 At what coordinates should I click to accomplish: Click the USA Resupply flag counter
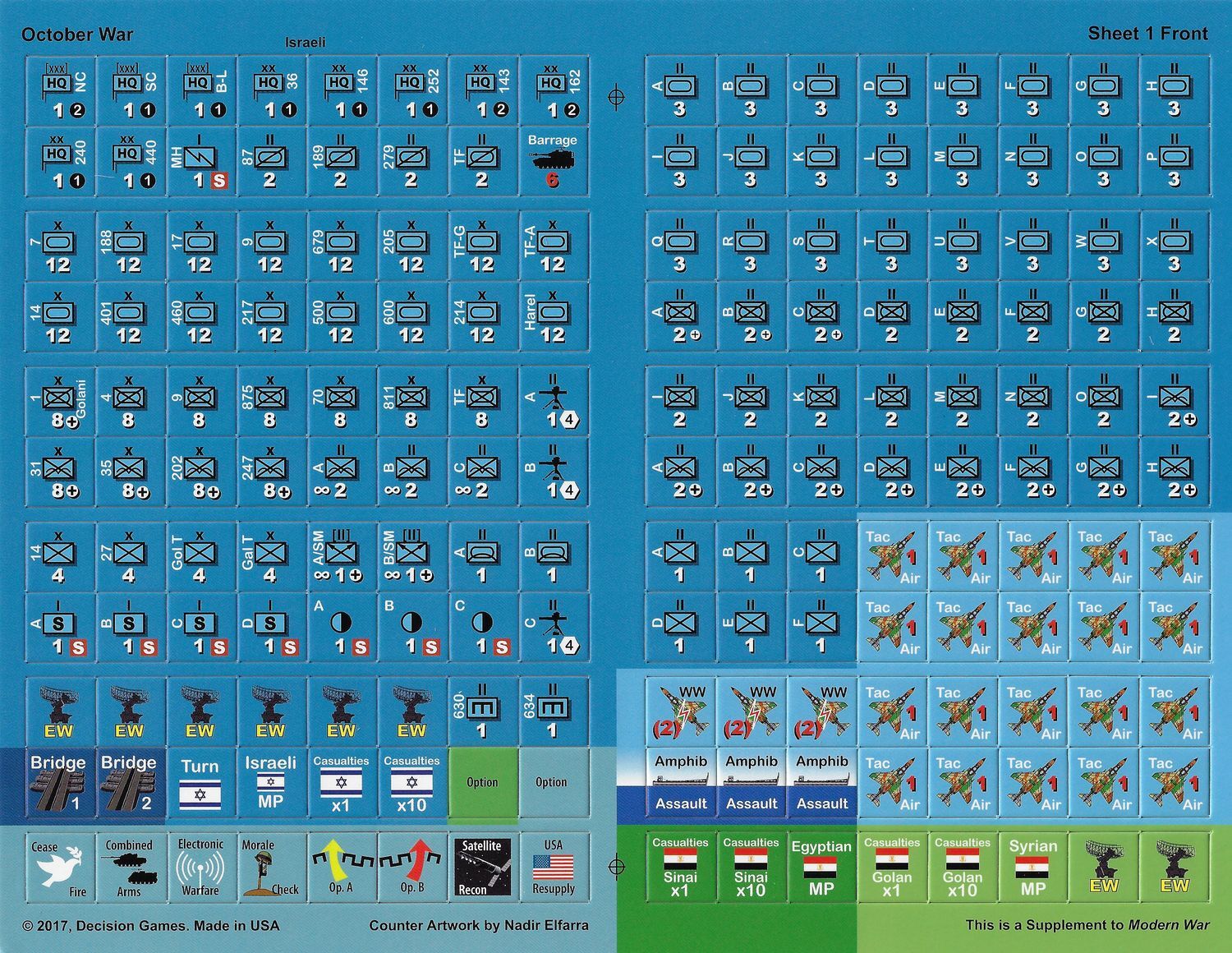(554, 867)
